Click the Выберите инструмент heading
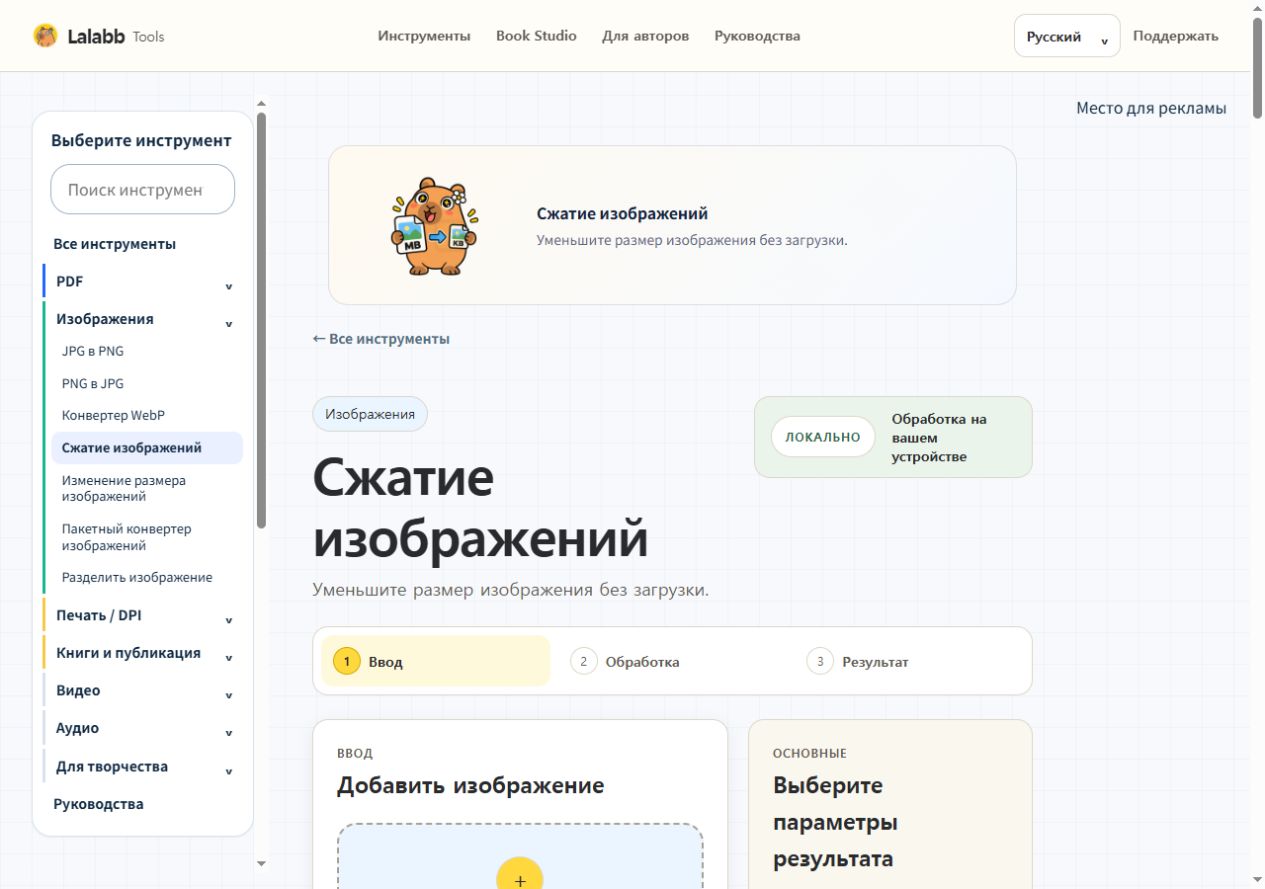Image resolution: width=1265 pixels, height=889 pixels. pos(141,141)
